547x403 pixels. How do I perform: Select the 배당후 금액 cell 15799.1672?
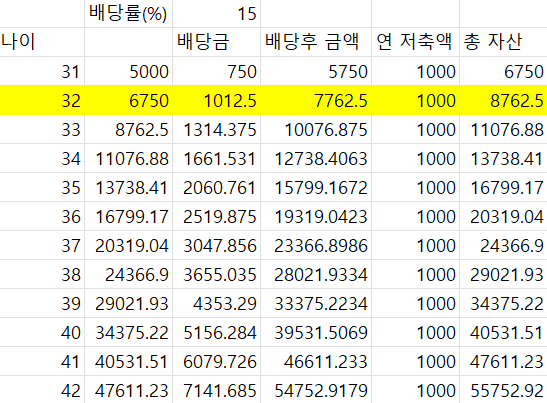(316, 187)
